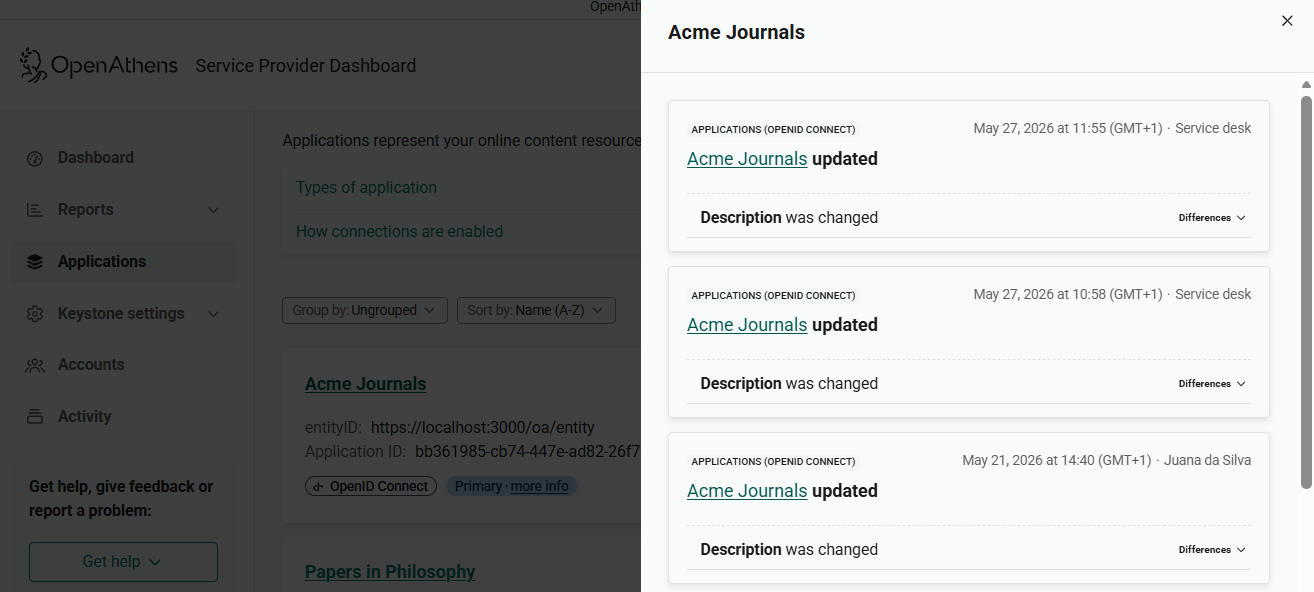Open Acme Journals link in application list
This screenshot has width=1314, height=592.
pyautogui.click(x=365, y=384)
